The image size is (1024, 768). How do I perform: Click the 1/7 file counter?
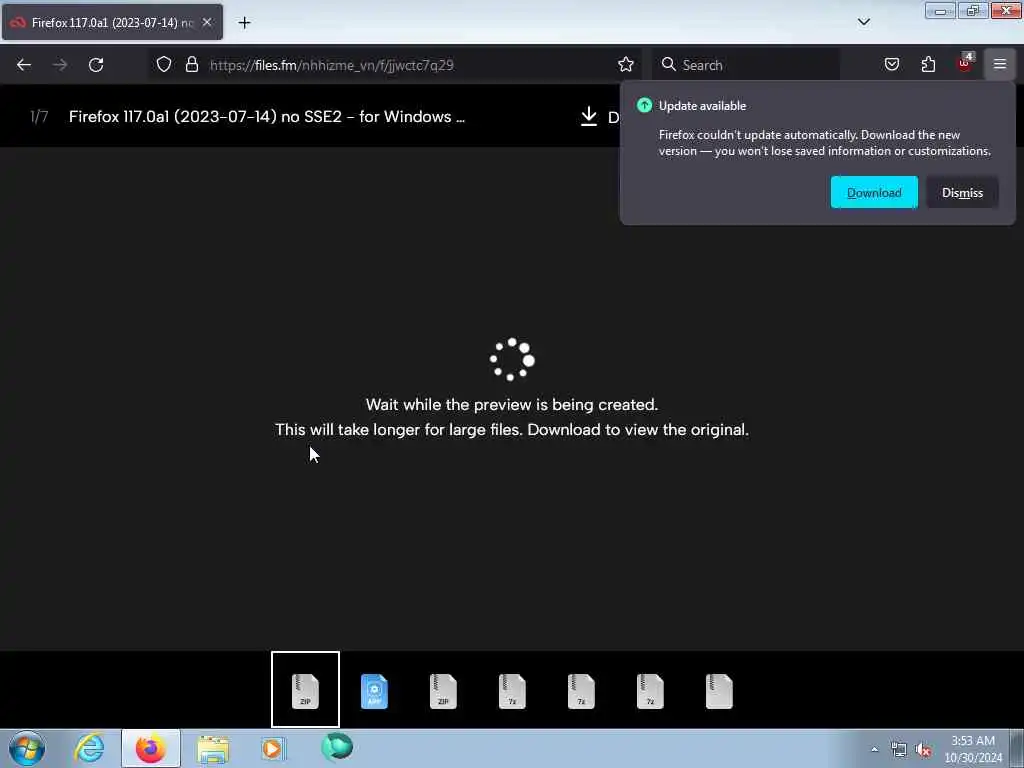pyautogui.click(x=39, y=116)
